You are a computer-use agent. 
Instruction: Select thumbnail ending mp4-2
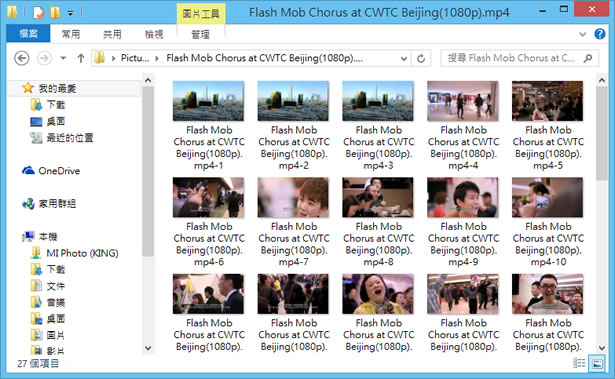(x=293, y=101)
